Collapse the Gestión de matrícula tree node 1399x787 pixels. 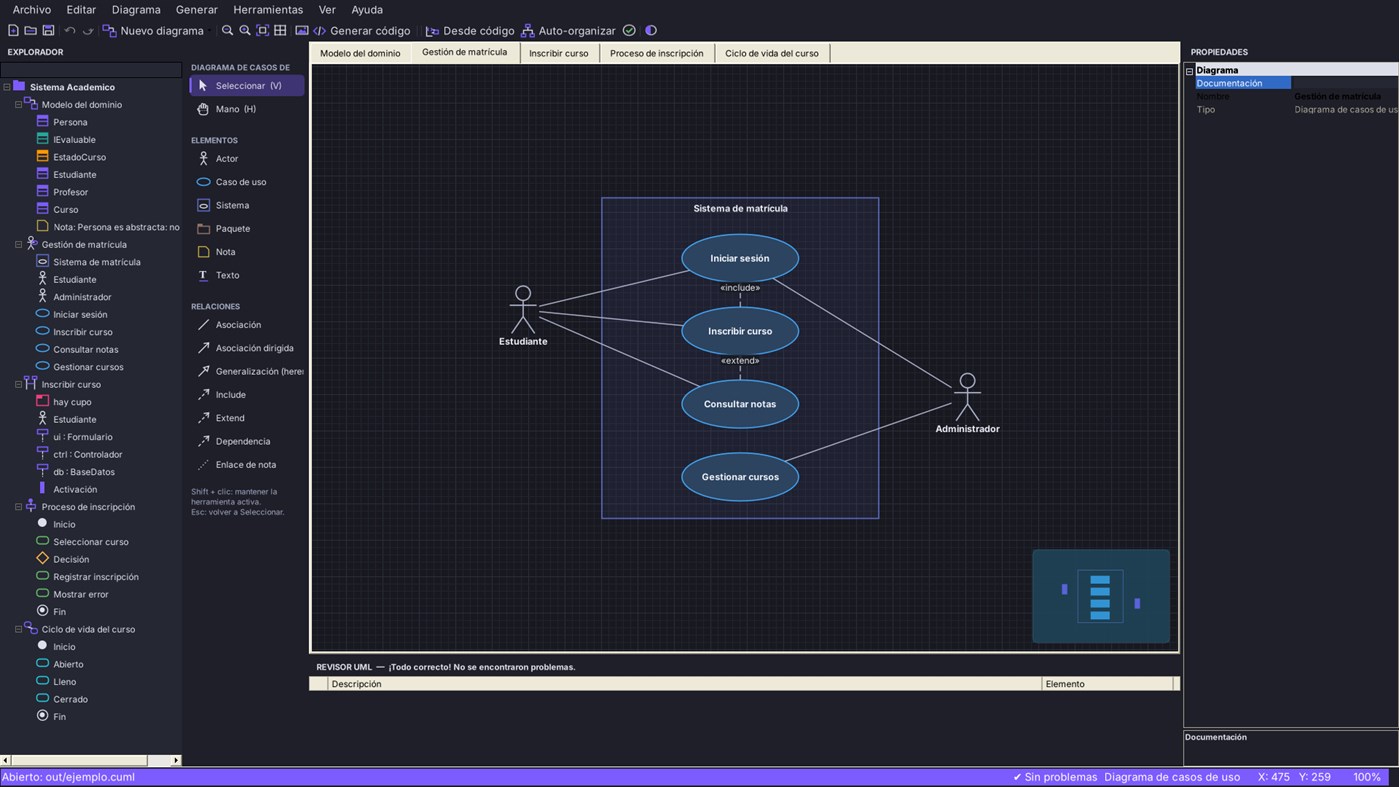click(18, 244)
